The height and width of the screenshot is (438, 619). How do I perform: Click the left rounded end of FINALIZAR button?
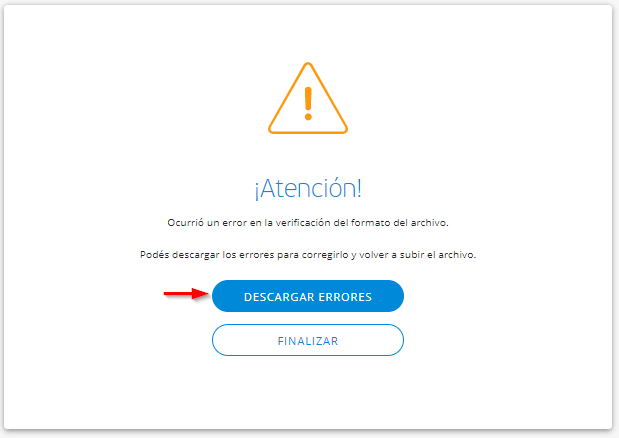point(221,340)
